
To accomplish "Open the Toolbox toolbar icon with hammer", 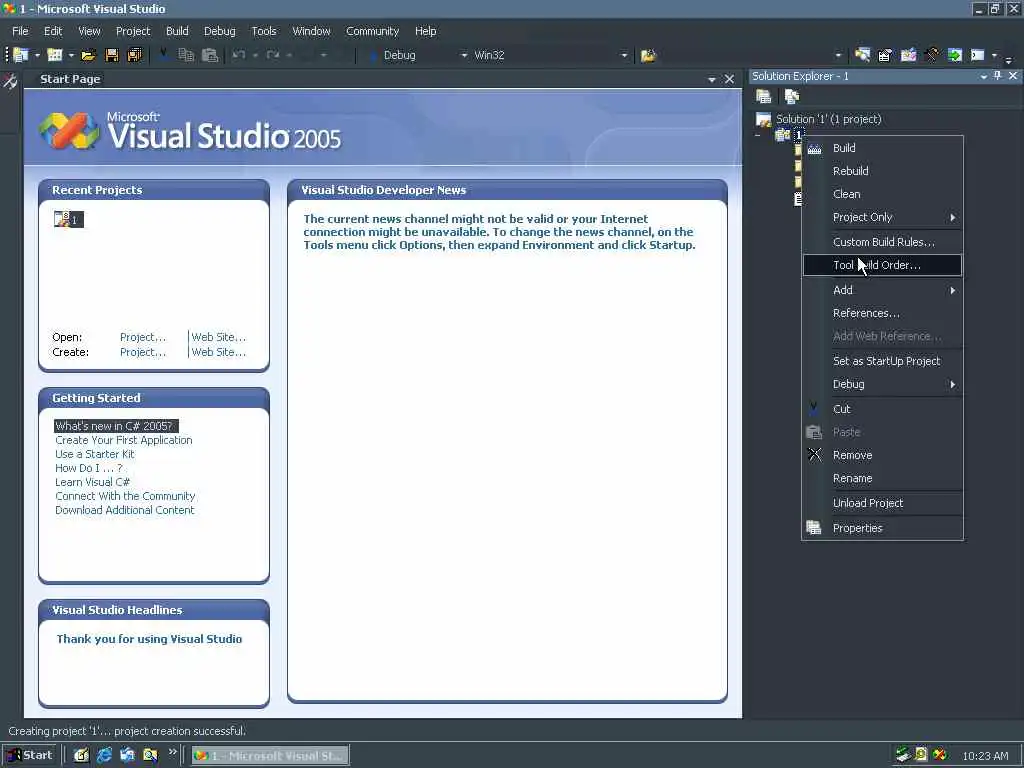I will point(931,56).
